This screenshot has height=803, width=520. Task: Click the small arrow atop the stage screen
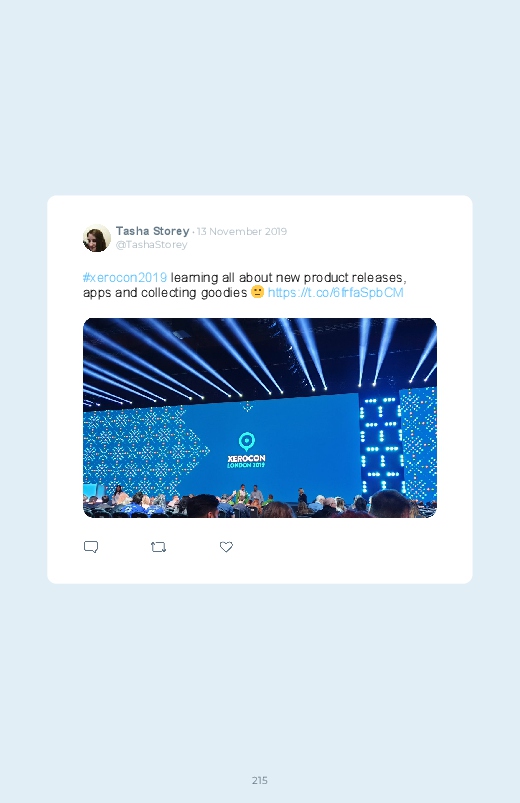pyautogui.click(x=247, y=407)
